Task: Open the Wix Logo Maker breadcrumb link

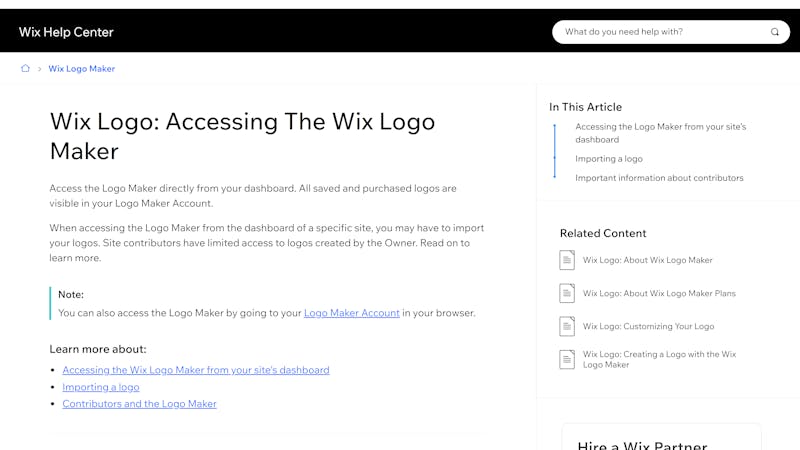Action: coord(82,68)
